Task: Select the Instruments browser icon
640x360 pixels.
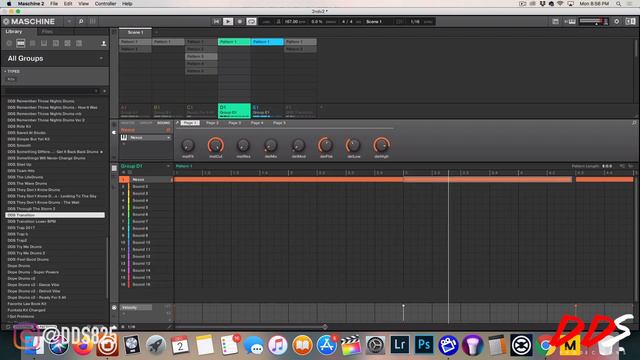Action: tap(44, 43)
